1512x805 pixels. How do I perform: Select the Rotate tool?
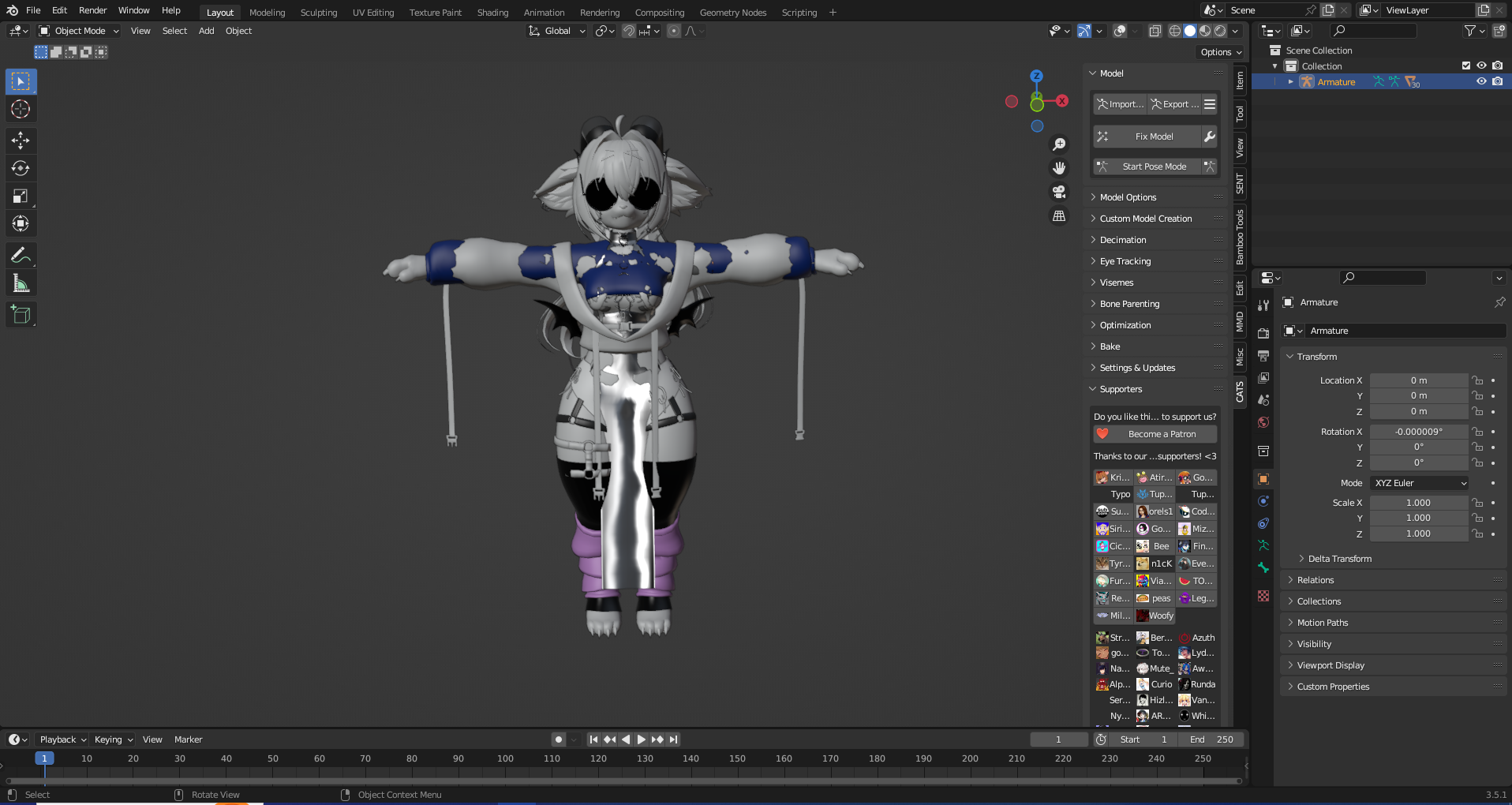[x=21, y=168]
